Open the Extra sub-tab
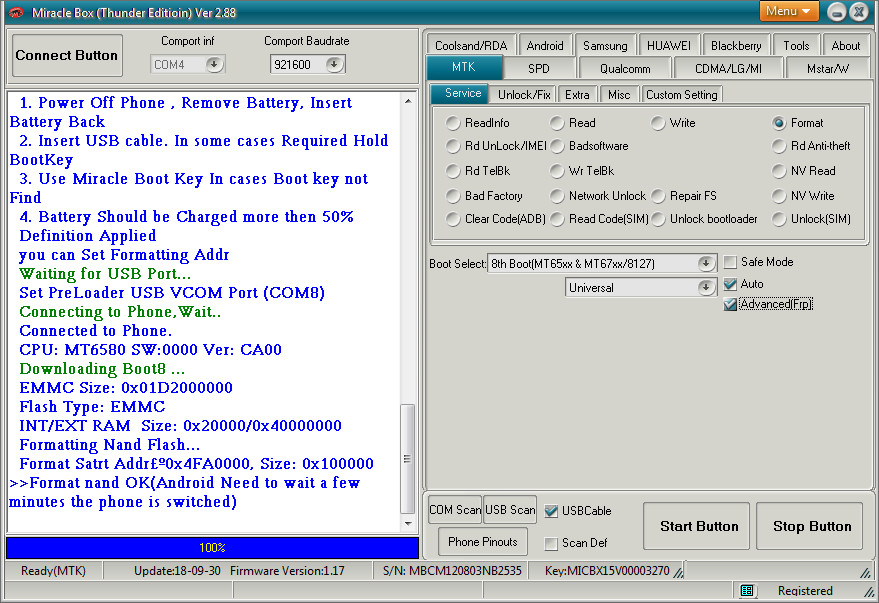Viewport: 879px width, 603px height. [x=577, y=95]
